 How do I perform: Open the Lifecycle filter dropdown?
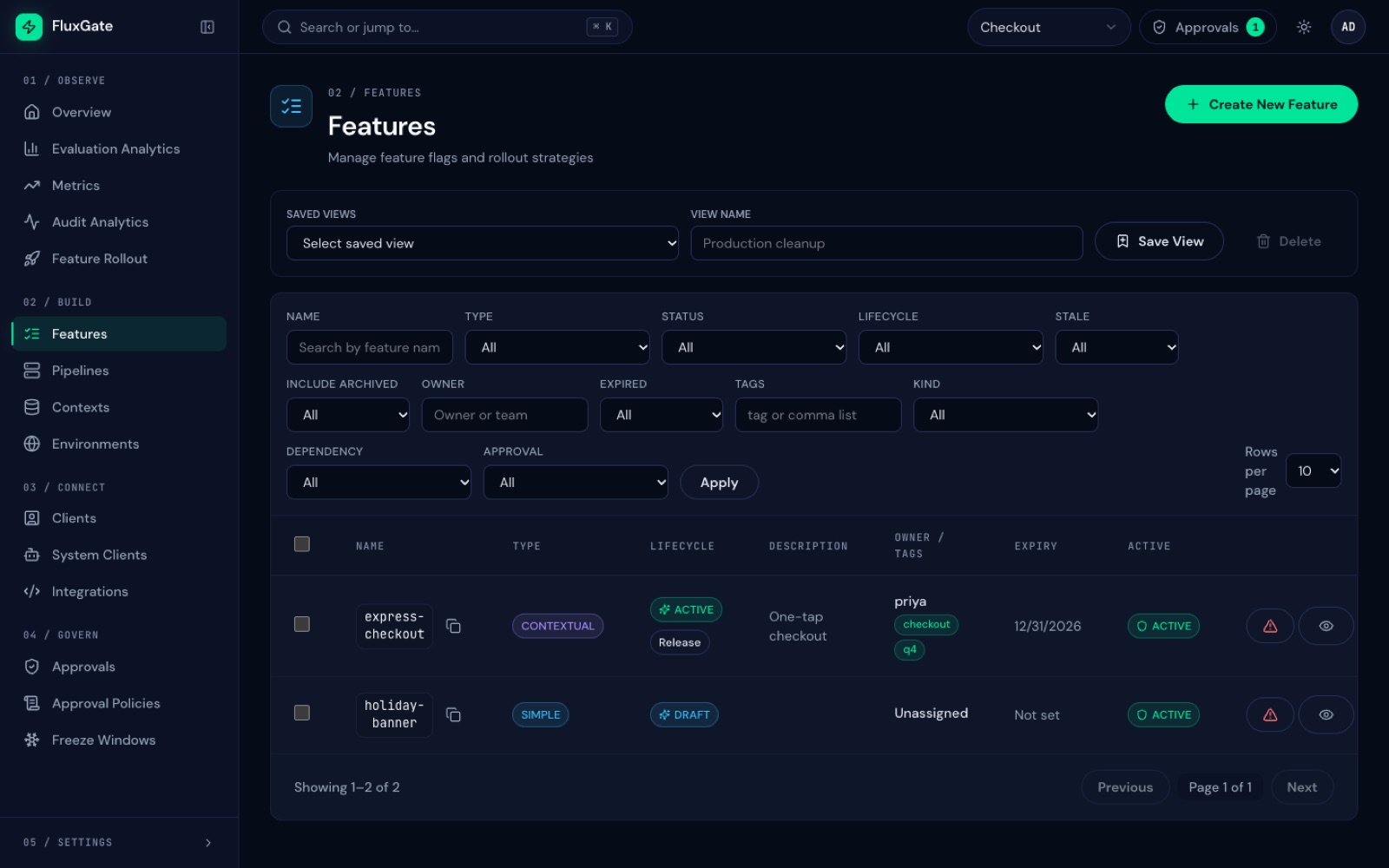click(x=951, y=347)
